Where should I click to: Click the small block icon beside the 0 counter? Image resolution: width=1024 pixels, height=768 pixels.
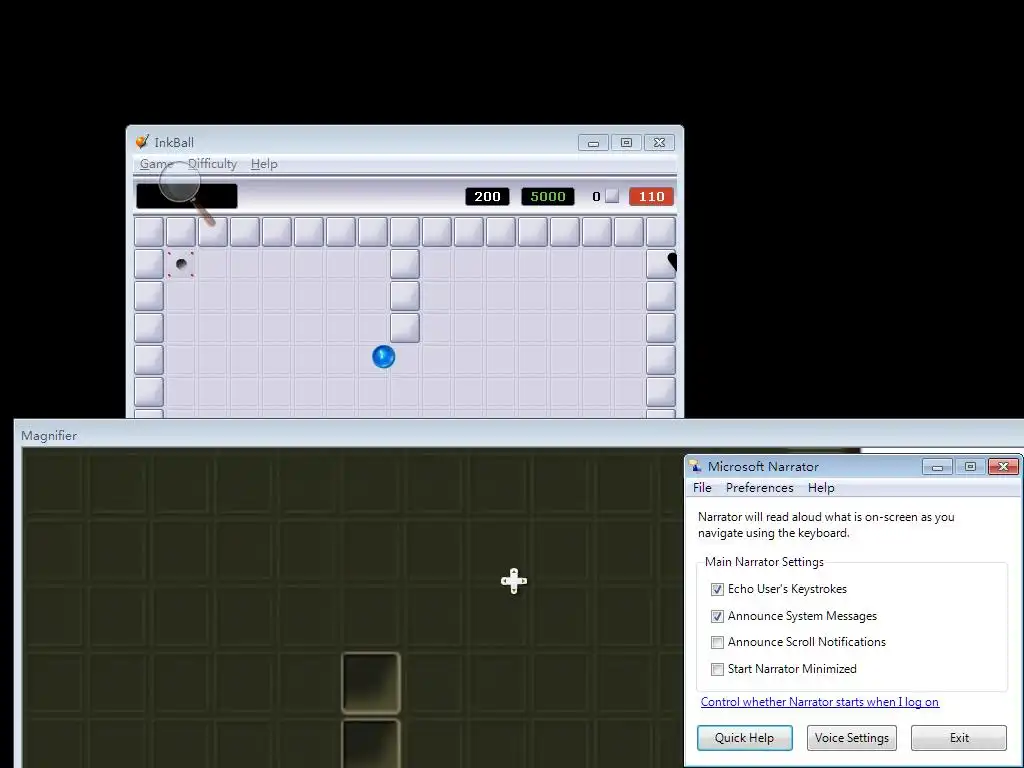point(612,196)
